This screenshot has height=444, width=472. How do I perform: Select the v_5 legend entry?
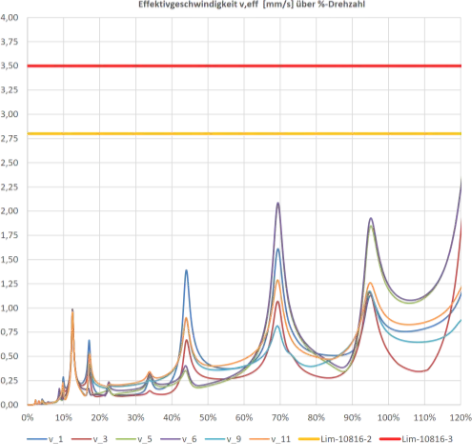pos(134,439)
